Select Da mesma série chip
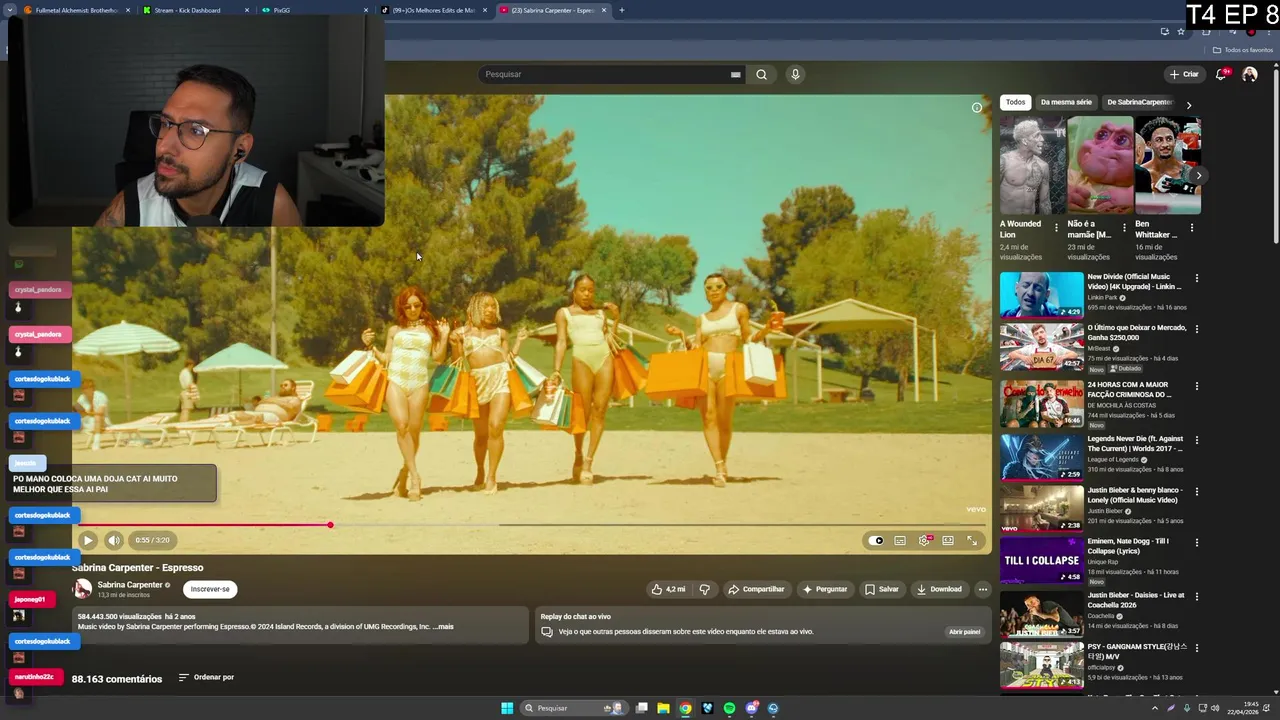This screenshot has height=720, width=1280. click(1066, 102)
